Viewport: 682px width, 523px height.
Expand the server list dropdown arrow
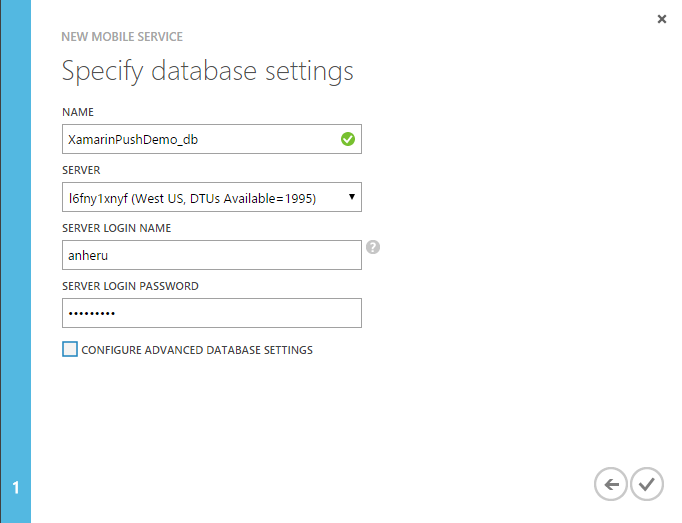pos(352,197)
